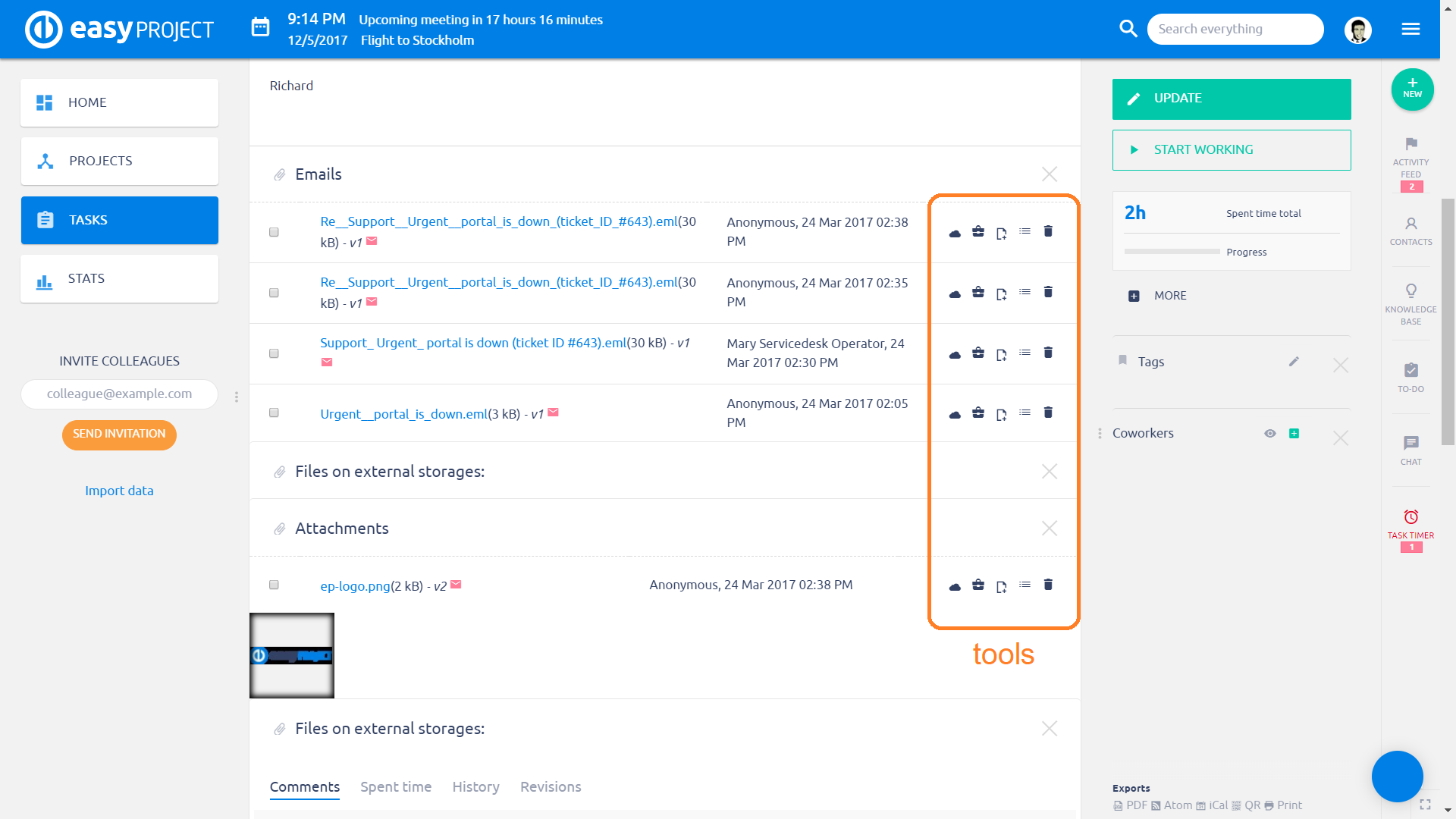Collapse first Files on external storages section

[1050, 472]
